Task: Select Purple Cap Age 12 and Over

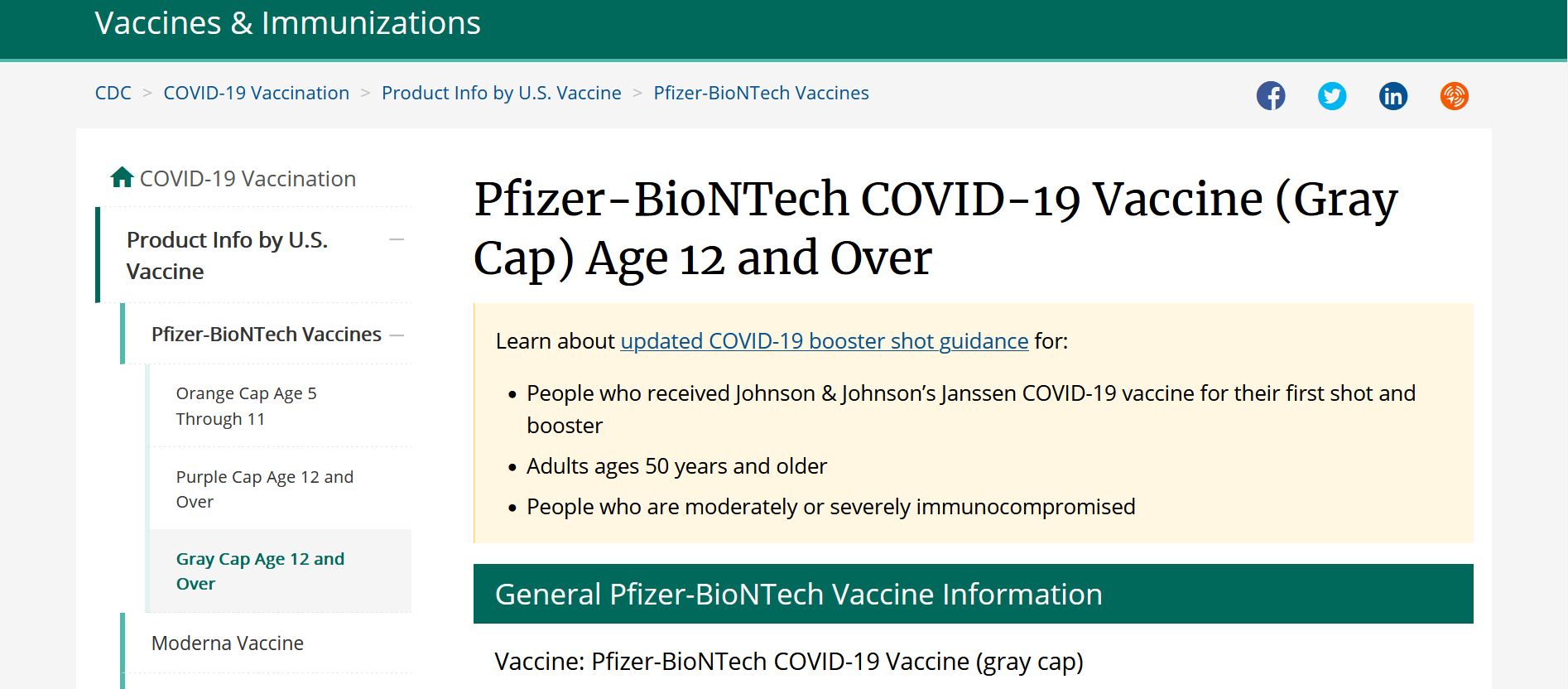Action: (x=265, y=489)
